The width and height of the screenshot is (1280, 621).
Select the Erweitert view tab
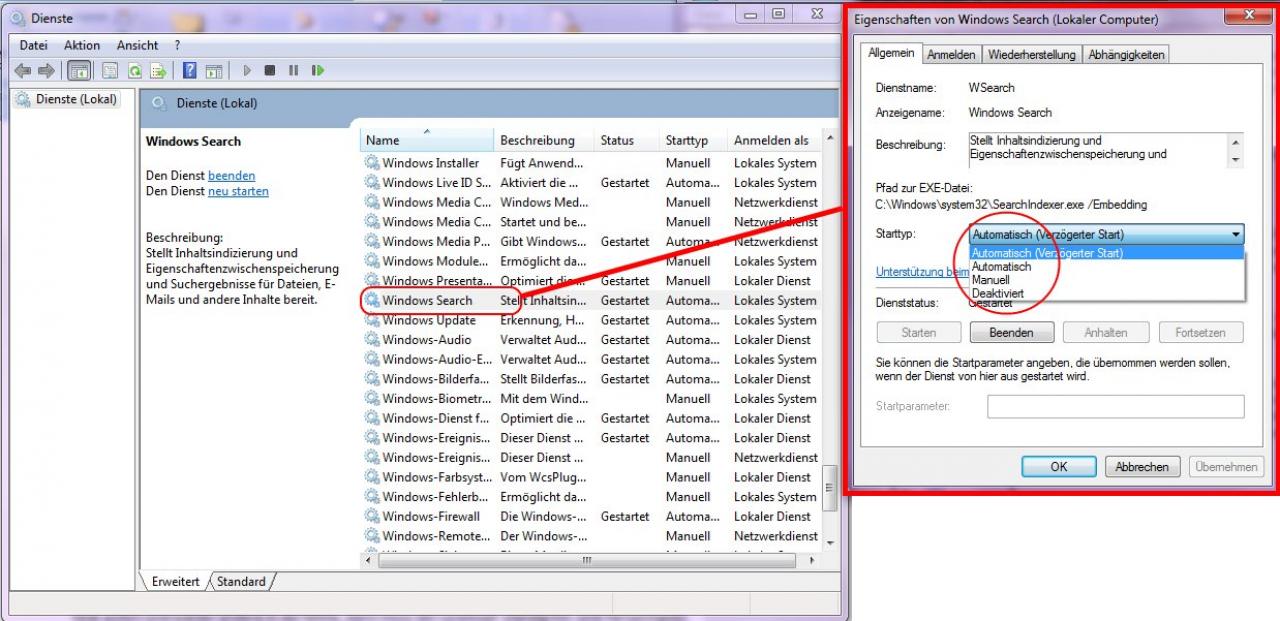point(175,581)
